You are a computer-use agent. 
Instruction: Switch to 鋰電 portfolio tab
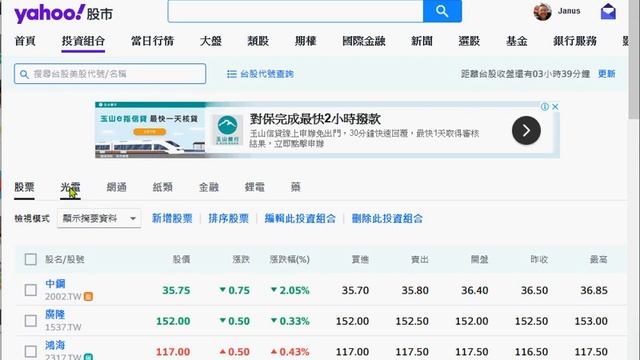[255, 187]
